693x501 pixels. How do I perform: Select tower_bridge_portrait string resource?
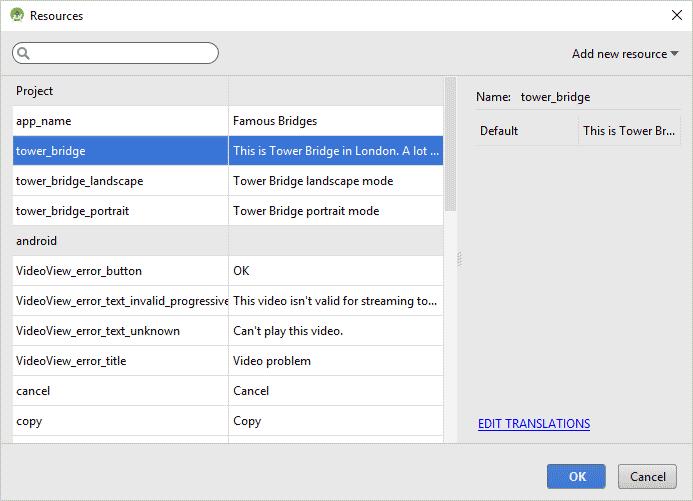(x=120, y=211)
